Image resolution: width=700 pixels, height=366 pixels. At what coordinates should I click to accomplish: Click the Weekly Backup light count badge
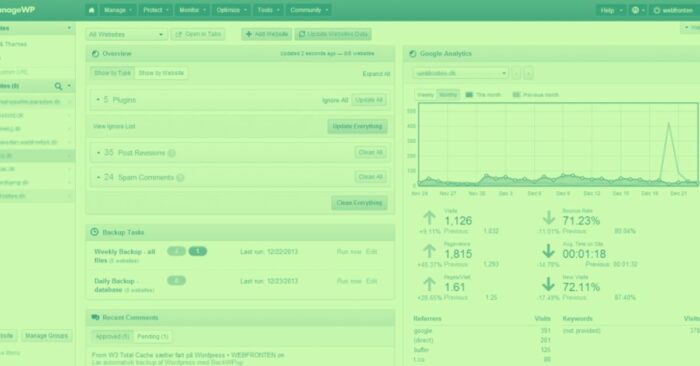[x=176, y=251]
